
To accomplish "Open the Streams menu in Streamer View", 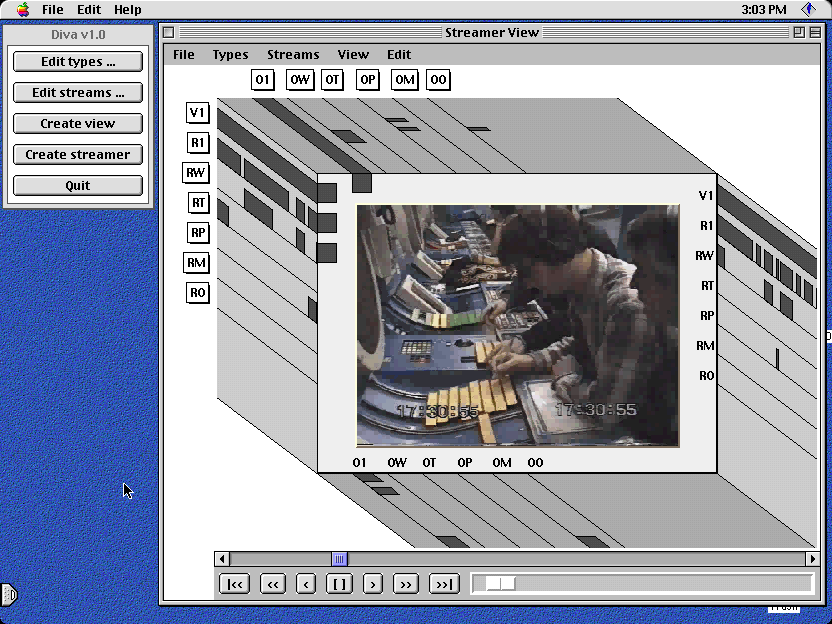I will [x=293, y=54].
